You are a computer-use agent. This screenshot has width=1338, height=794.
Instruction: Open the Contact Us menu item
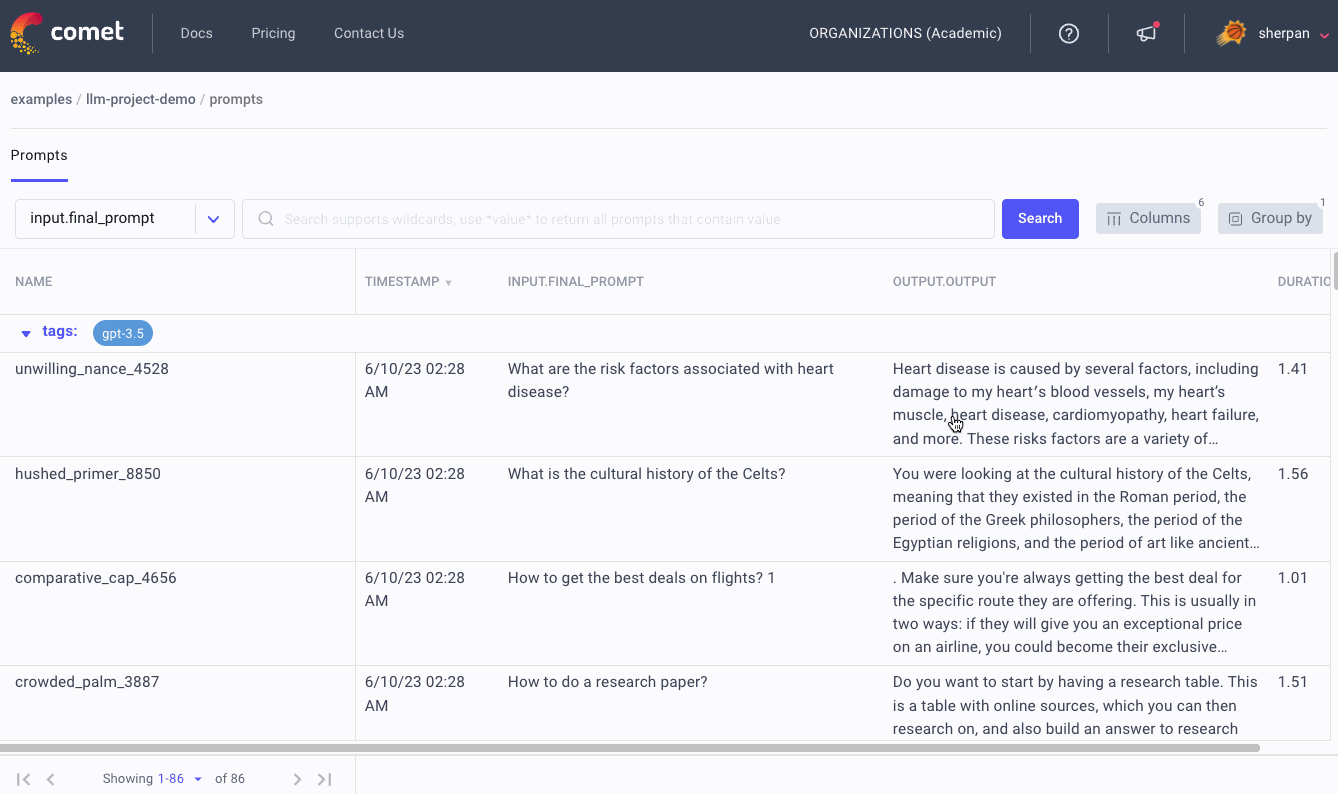coord(369,33)
